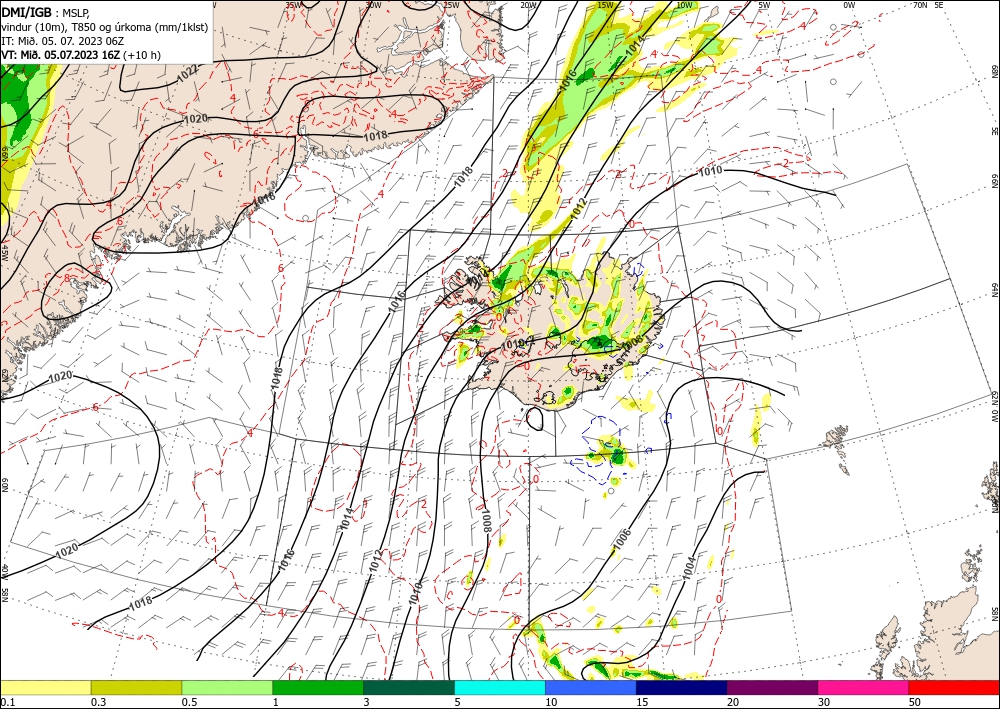Click the '1022' isobar label over Greenland
The image size is (1000, 709).
pyautogui.click(x=187, y=75)
